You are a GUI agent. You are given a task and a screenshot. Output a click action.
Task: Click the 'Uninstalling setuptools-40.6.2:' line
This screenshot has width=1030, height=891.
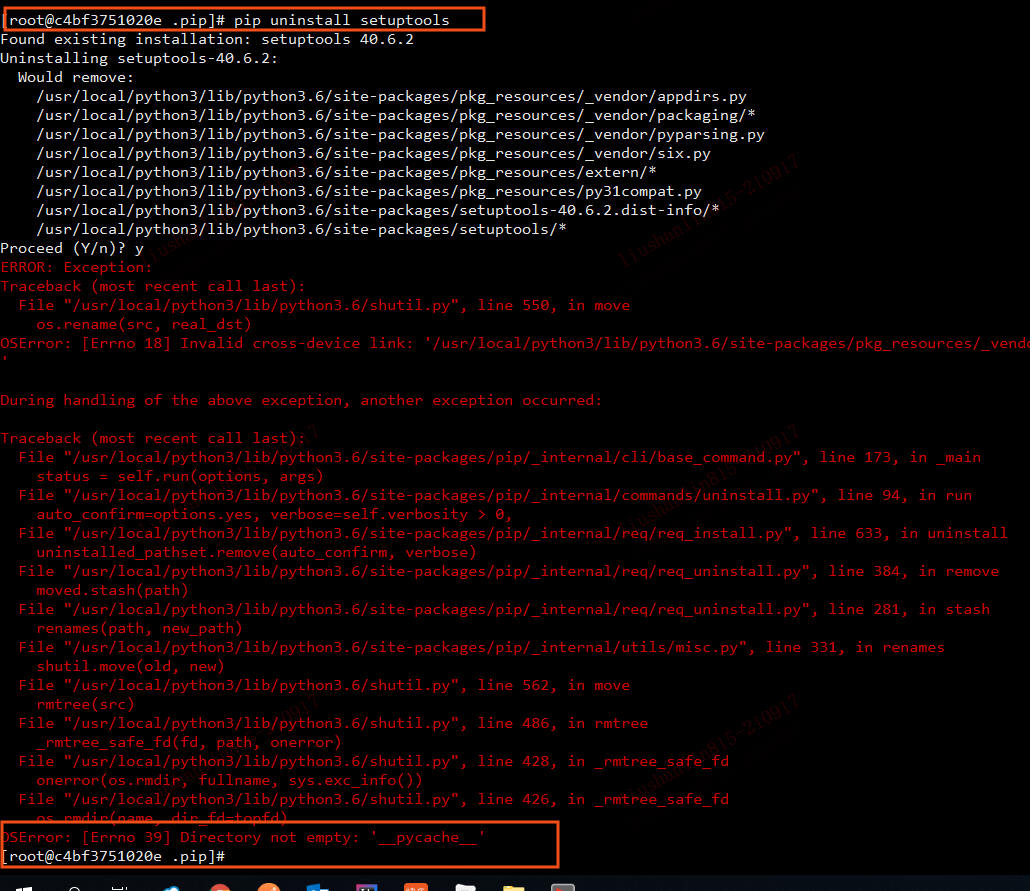pos(139,58)
